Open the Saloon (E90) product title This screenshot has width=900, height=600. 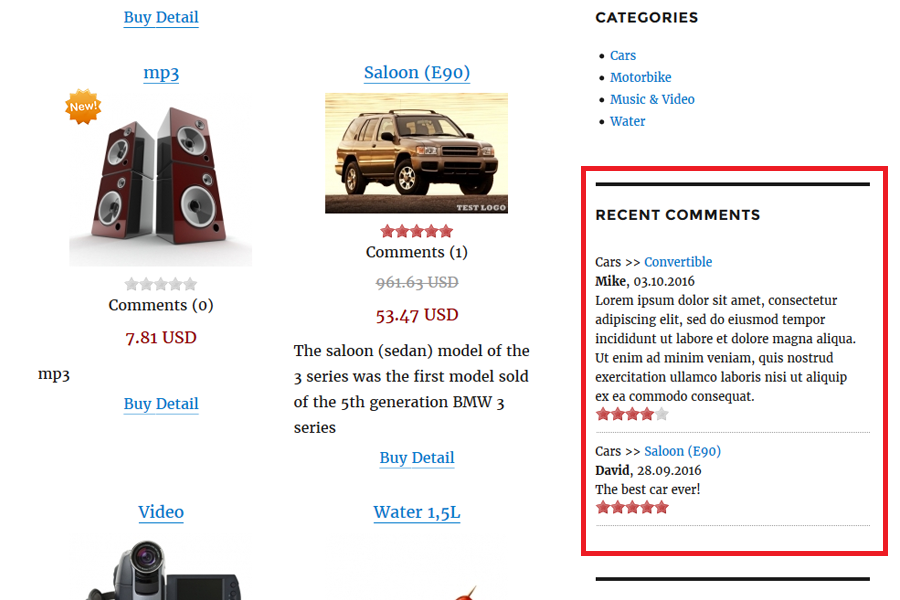417,72
